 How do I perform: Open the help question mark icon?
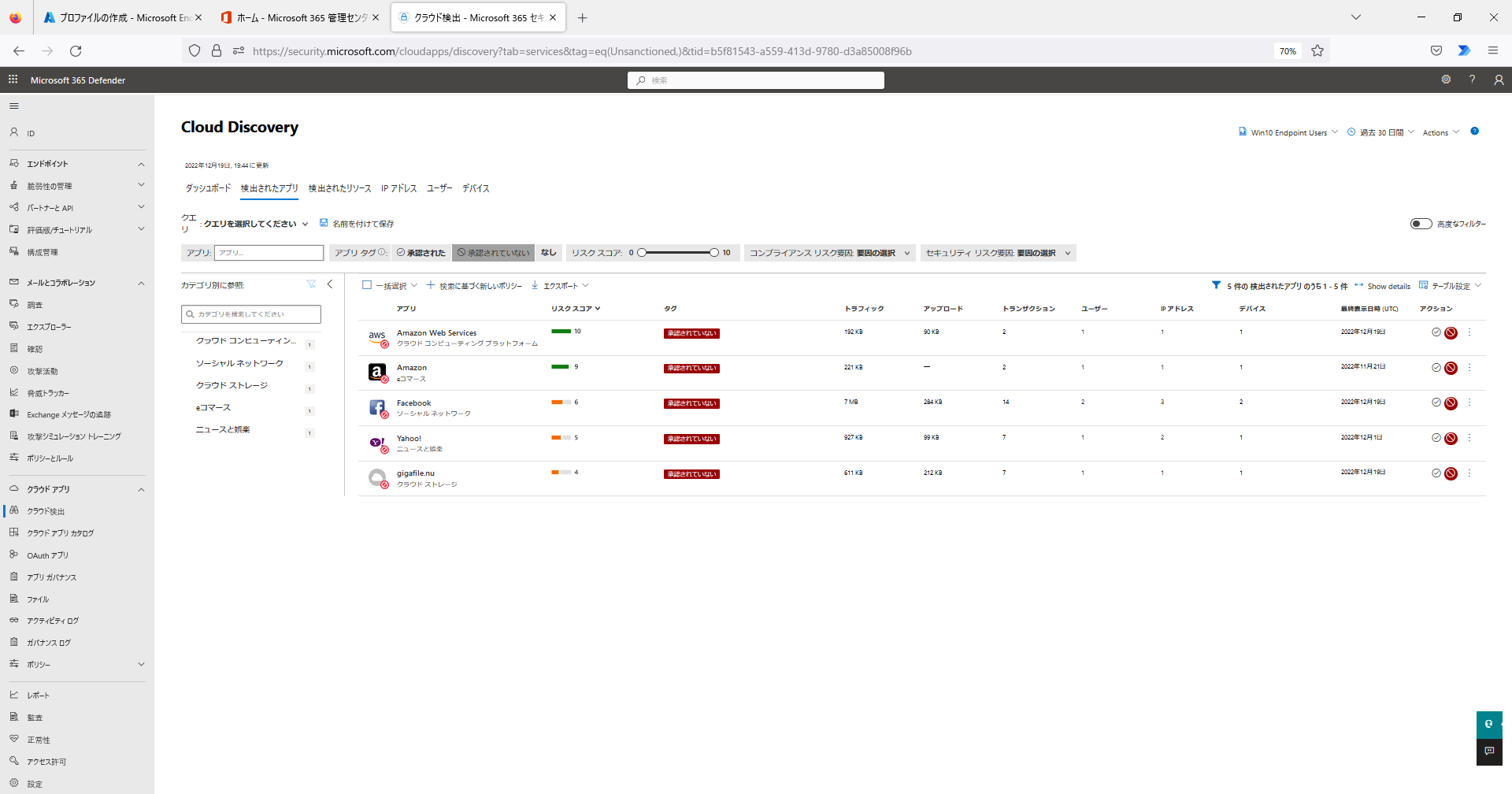[x=1472, y=80]
